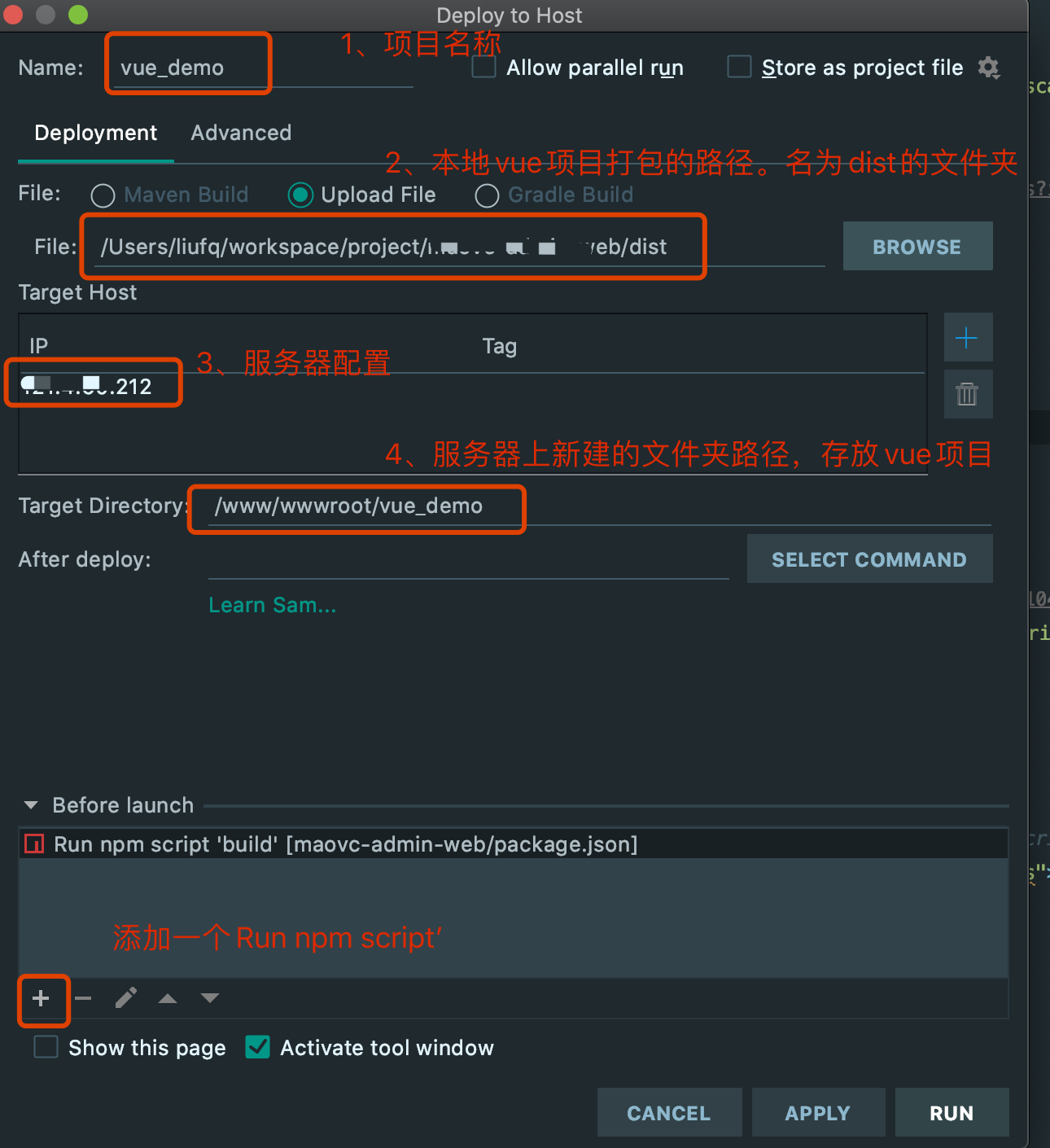Enable Allow parallel run checkbox
Screen dimensions: 1050x1148
point(484,67)
